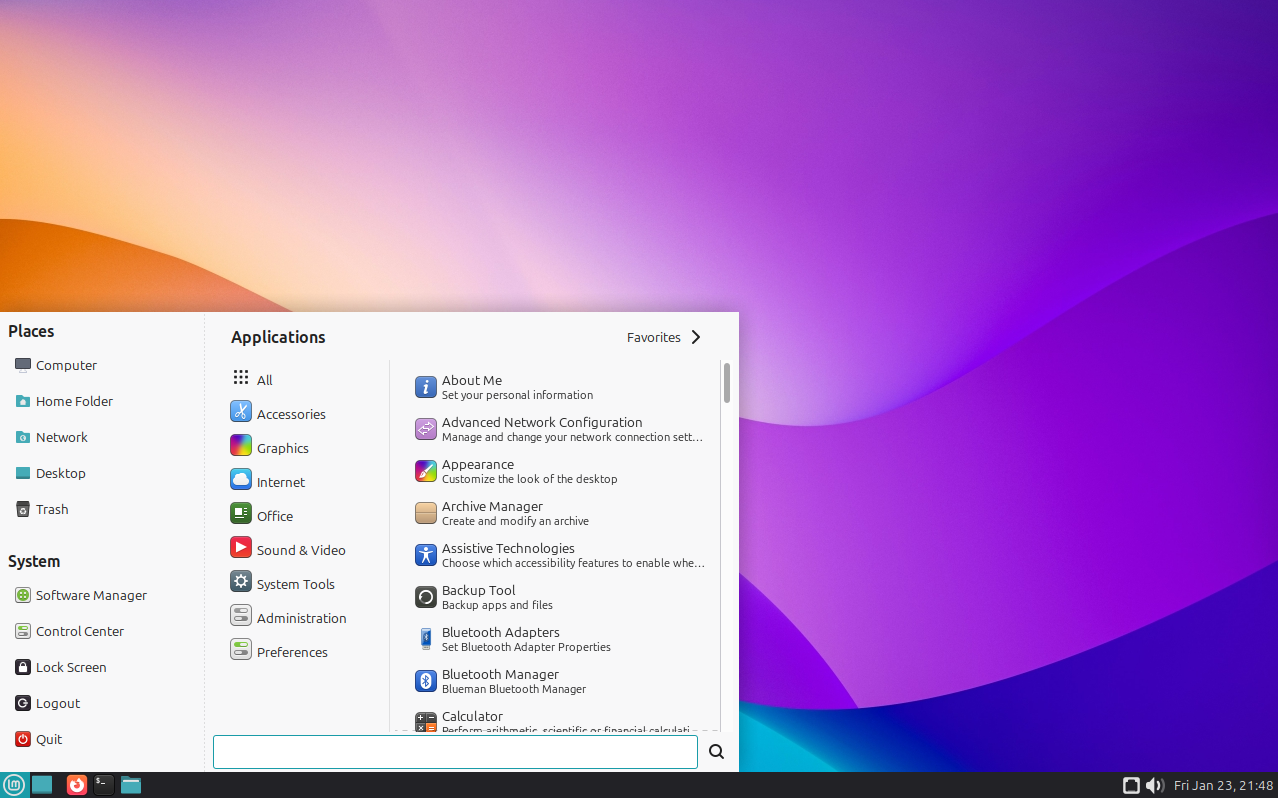The image size is (1278, 798).
Task: Open the Software Manager
Action: pyautogui.click(x=90, y=595)
